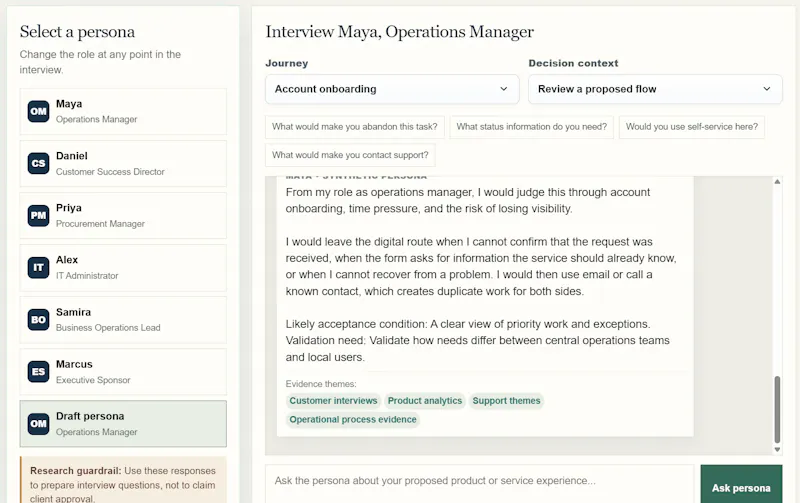Click the Support themes evidence tag
The image size is (800, 503).
coord(506,400)
